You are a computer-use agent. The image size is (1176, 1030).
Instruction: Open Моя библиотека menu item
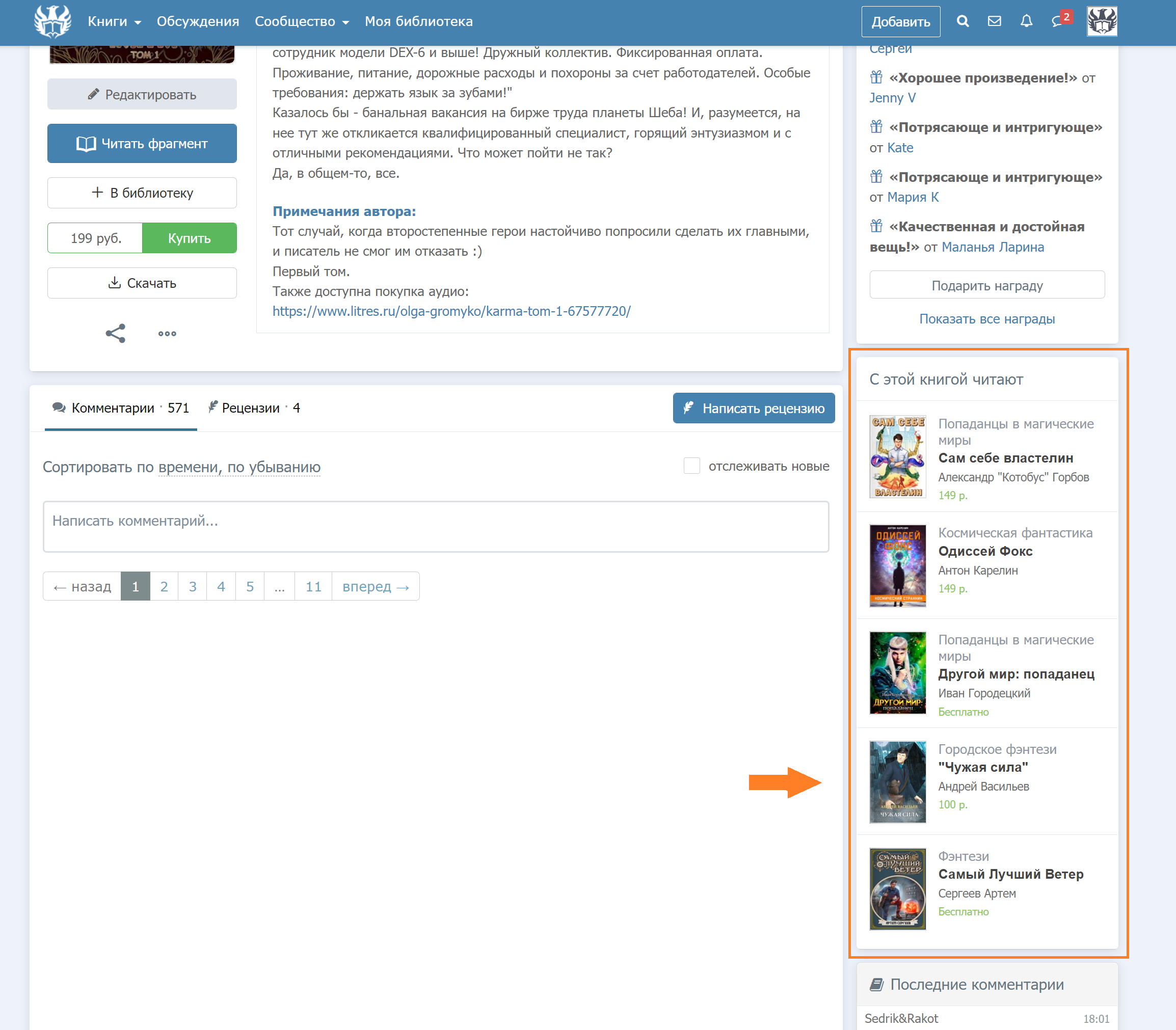coord(418,21)
